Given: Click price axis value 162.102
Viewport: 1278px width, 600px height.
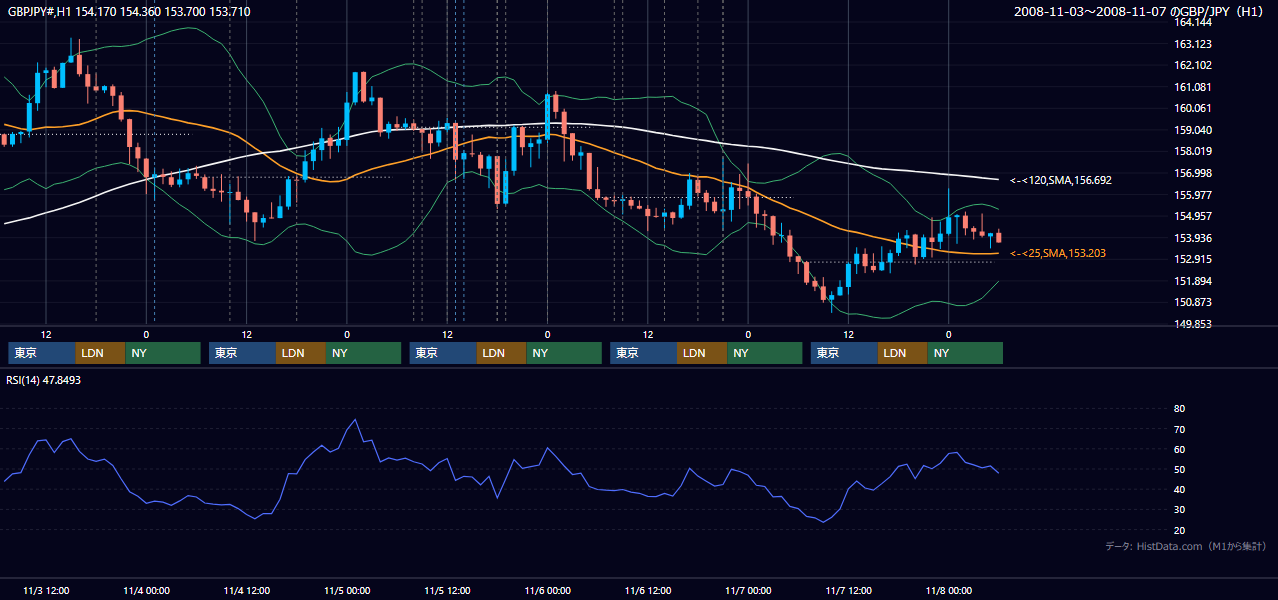Looking at the screenshot, I should pos(1192,65).
